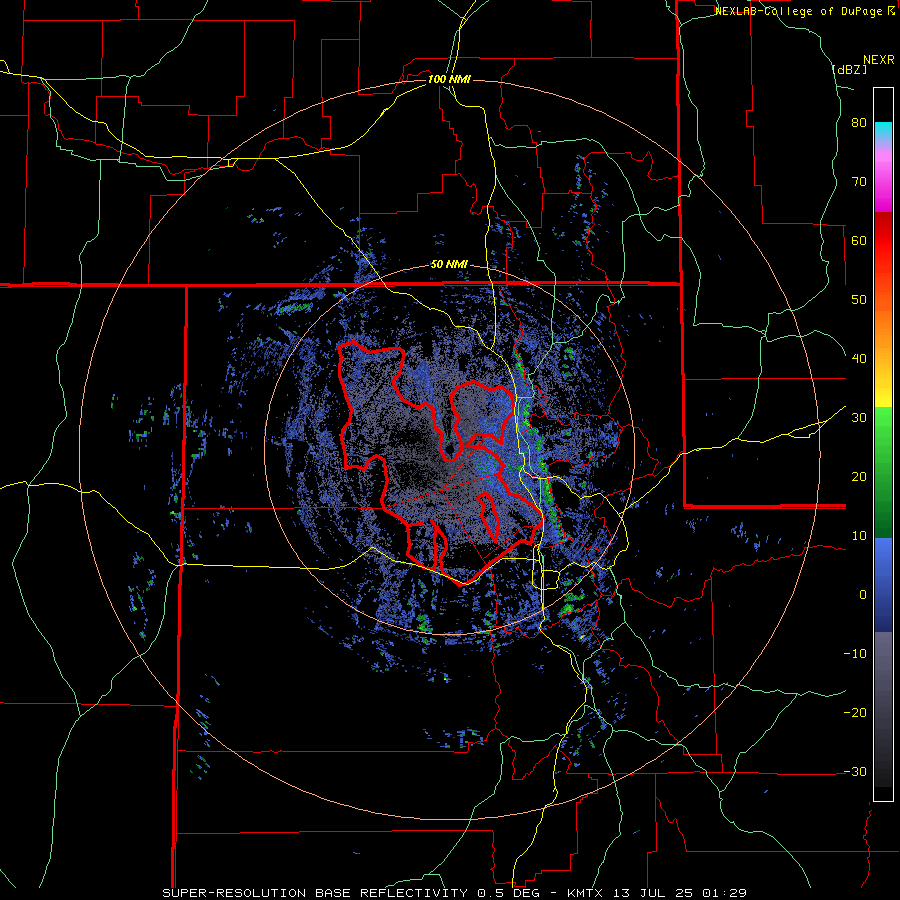Viewport: 900px width, 900px height.
Task: Click the 100 NMI range ring label
Action: click(449, 79)
